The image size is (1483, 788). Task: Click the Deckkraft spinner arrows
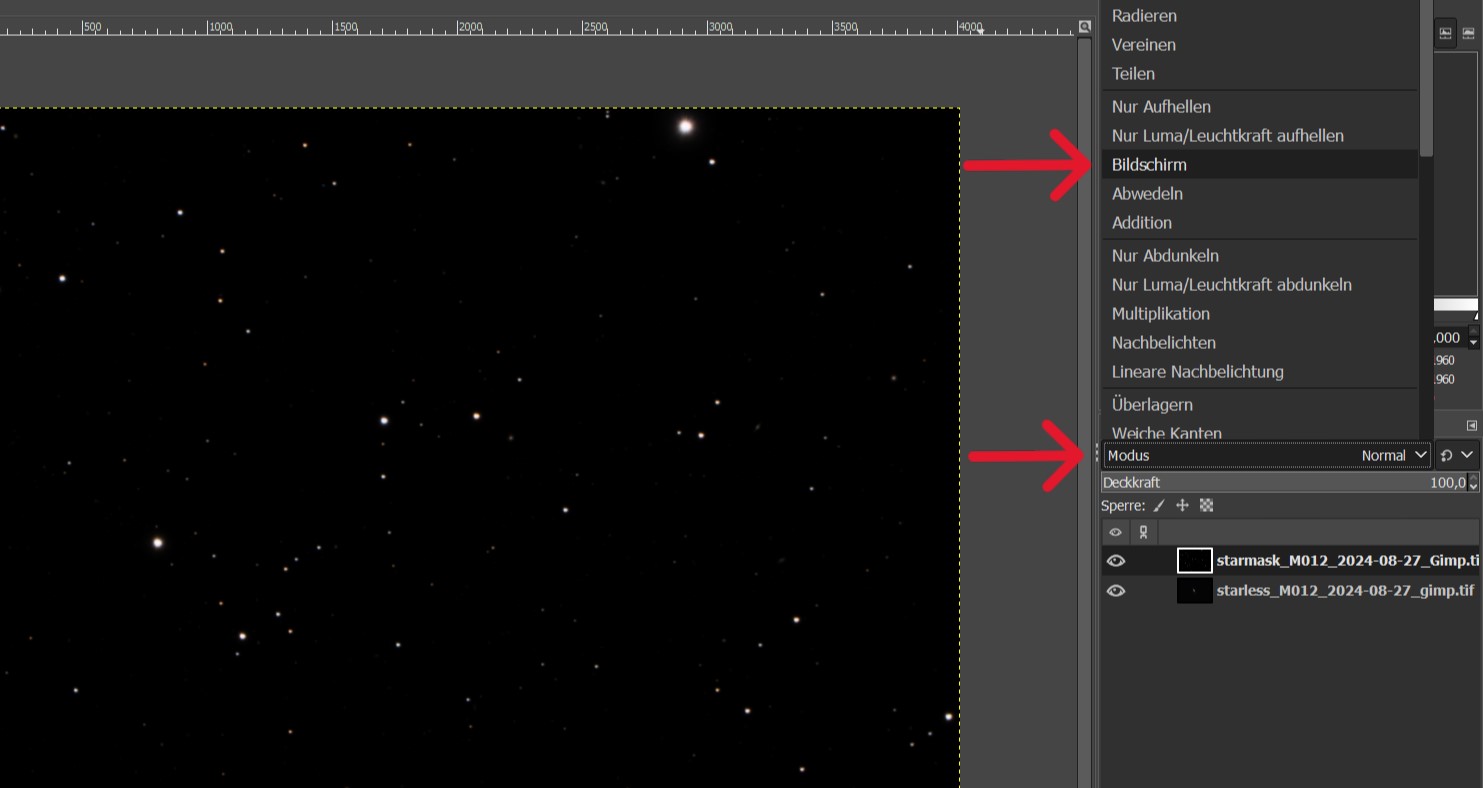pyautogui.click(x=1473, y=483)
